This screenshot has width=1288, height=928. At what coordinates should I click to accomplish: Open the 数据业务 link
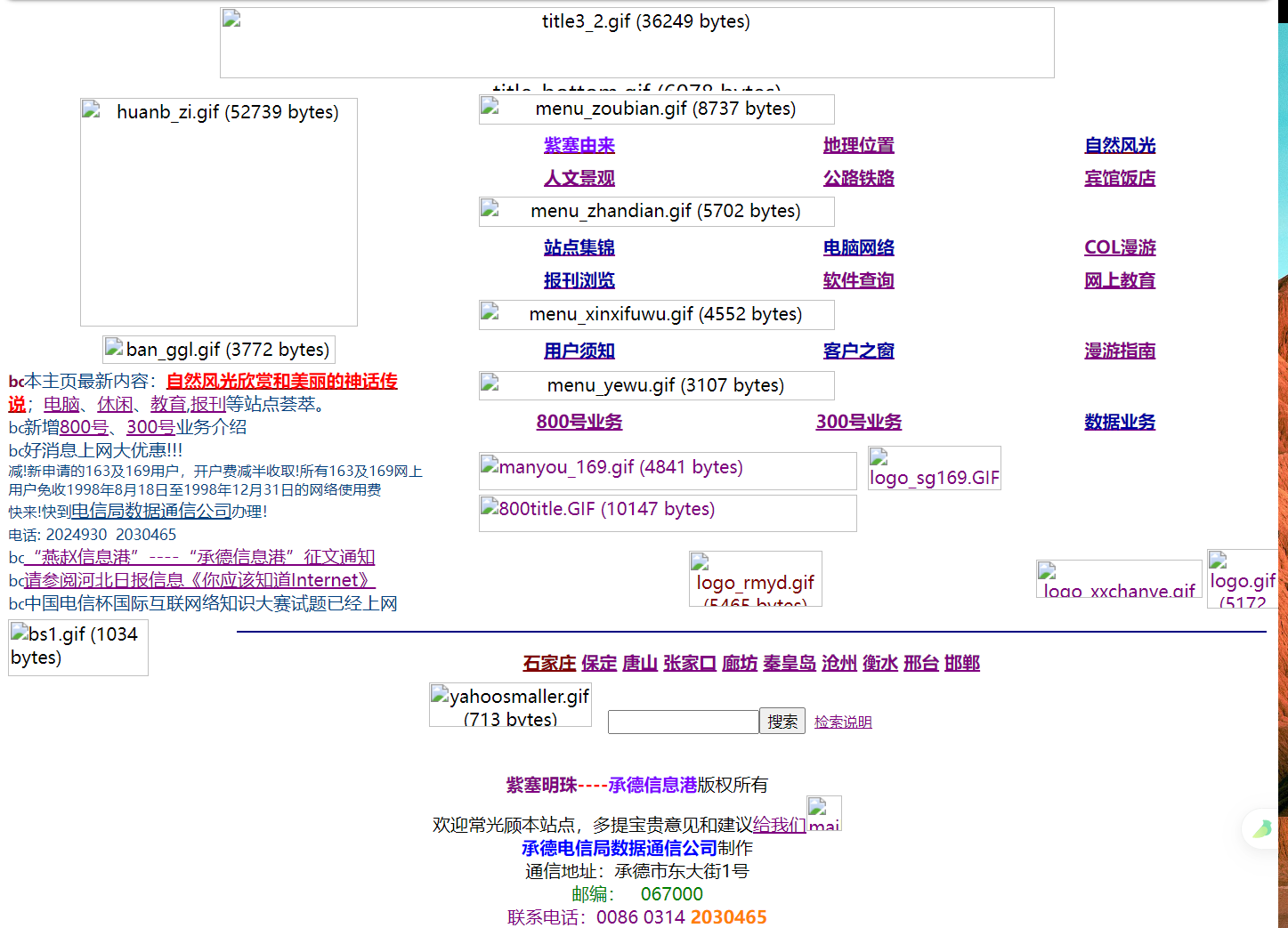point(1120,422)
